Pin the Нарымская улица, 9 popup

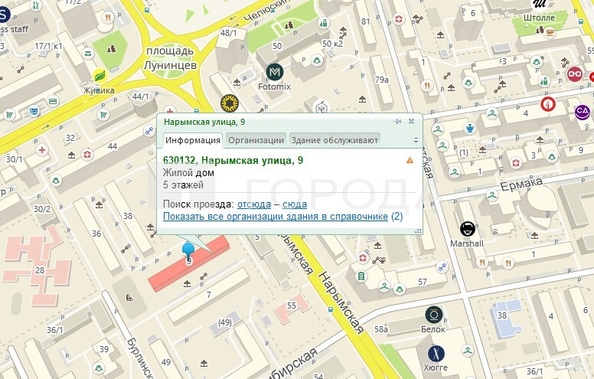[x=397, y=121]
